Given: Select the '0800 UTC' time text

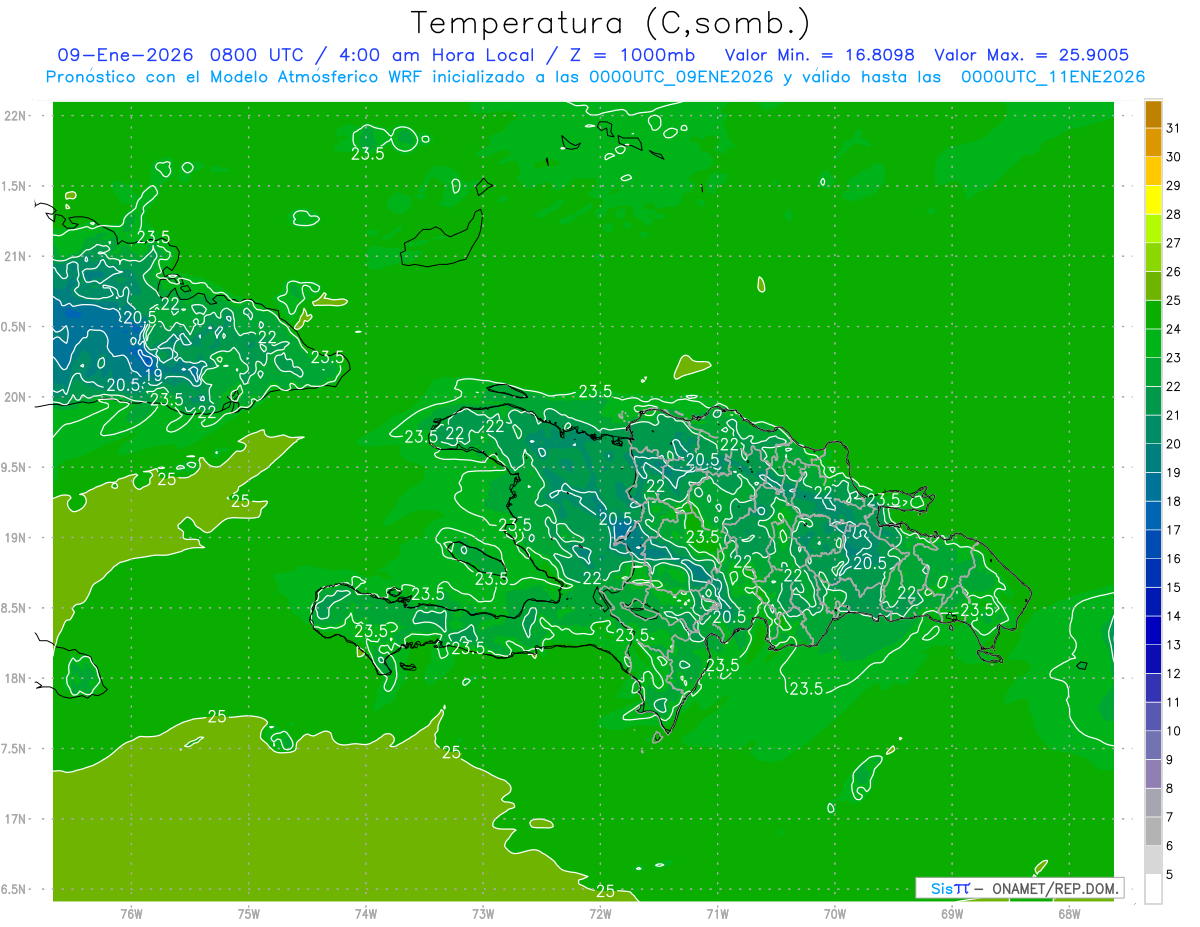Looking at the screenshot, I should pyautogui.click(x=258, y=54).
